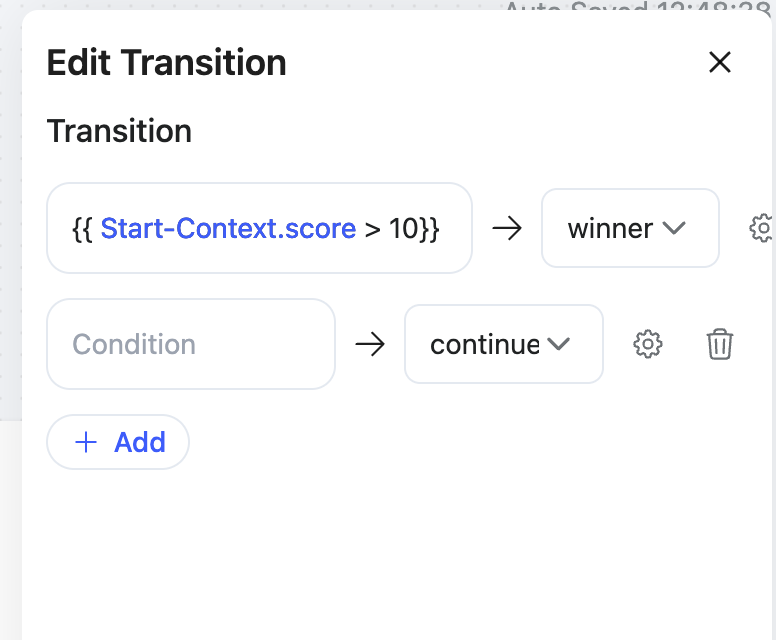Delete the continue transition row
This screenshot has width=776, height=640.
[720, 345]
